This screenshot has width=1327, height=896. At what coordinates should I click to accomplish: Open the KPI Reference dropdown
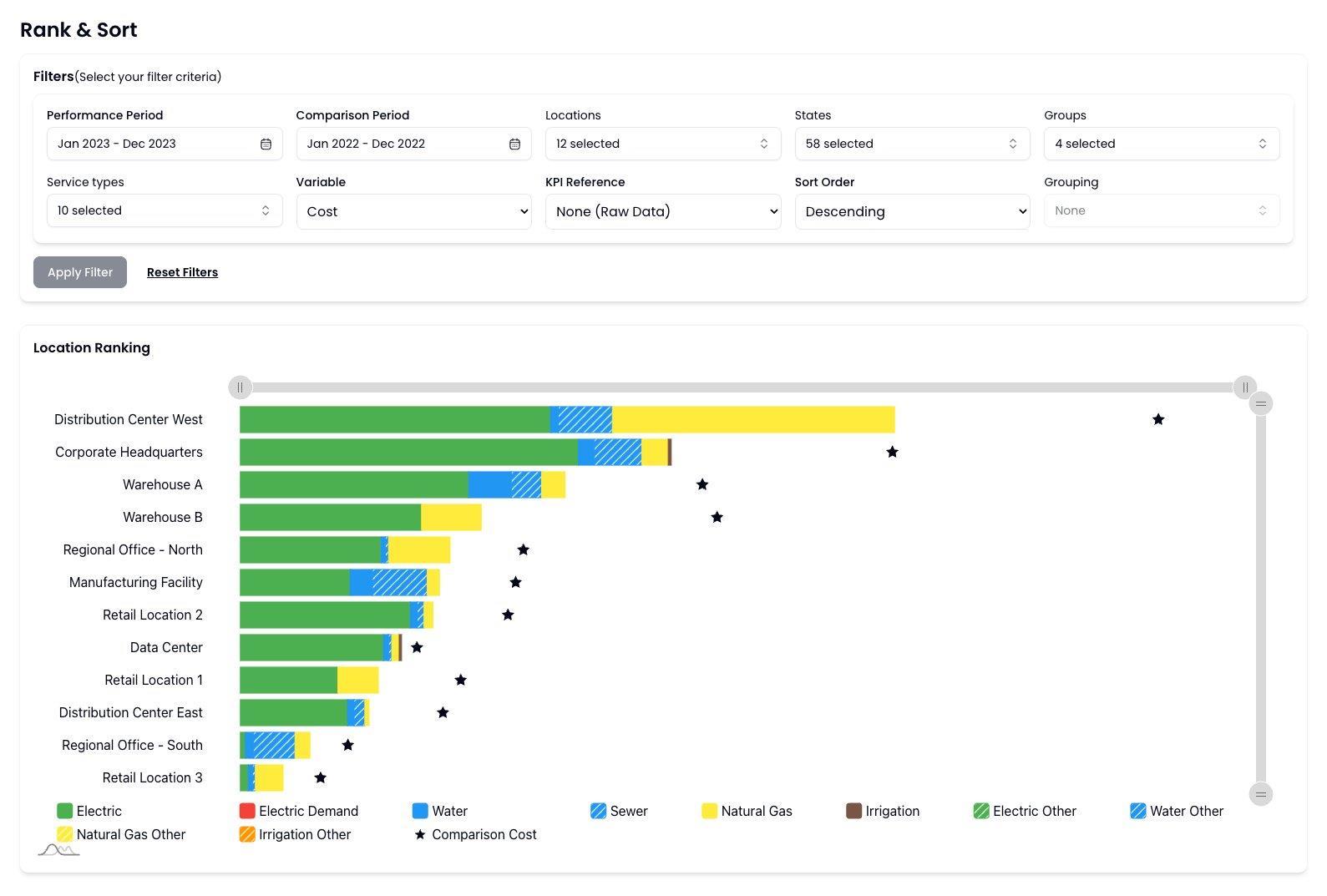[663, 211]
